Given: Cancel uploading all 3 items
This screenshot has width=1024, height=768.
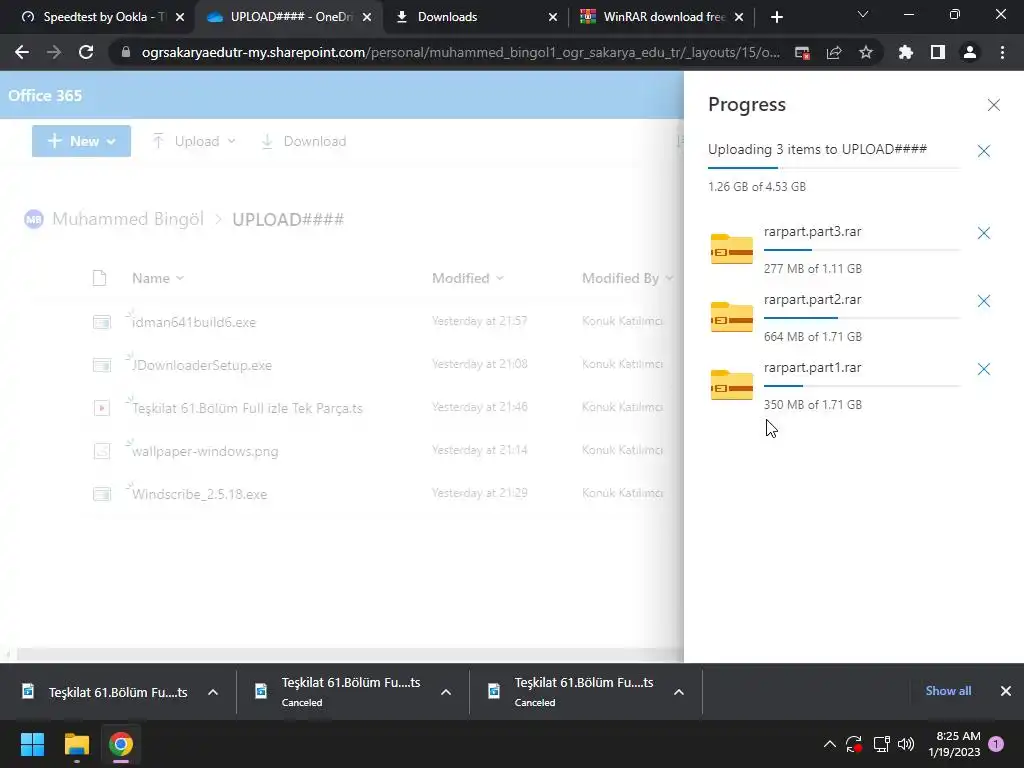Looking at the screenshot, I should pyautogui.click(x=984, y=151).
